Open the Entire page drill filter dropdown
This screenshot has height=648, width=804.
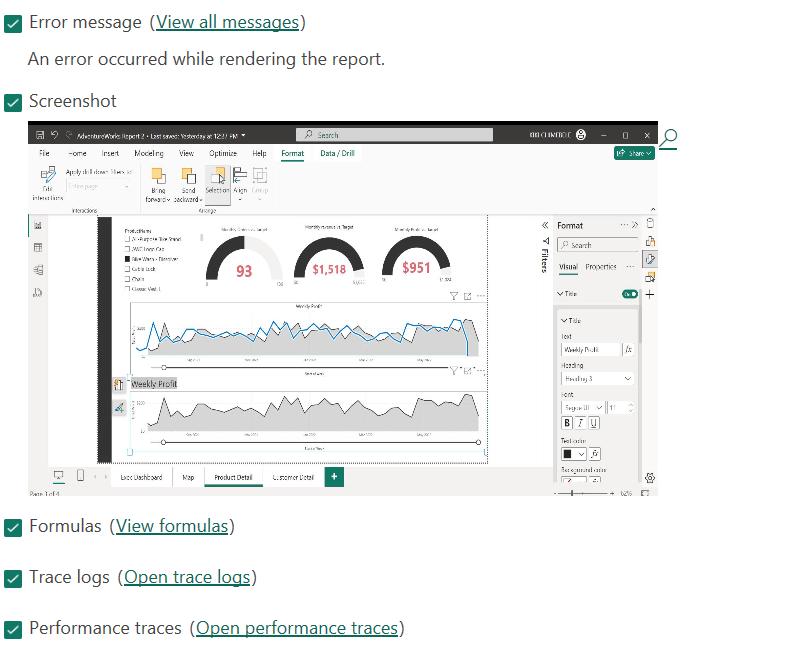click(x=98, y=187)
